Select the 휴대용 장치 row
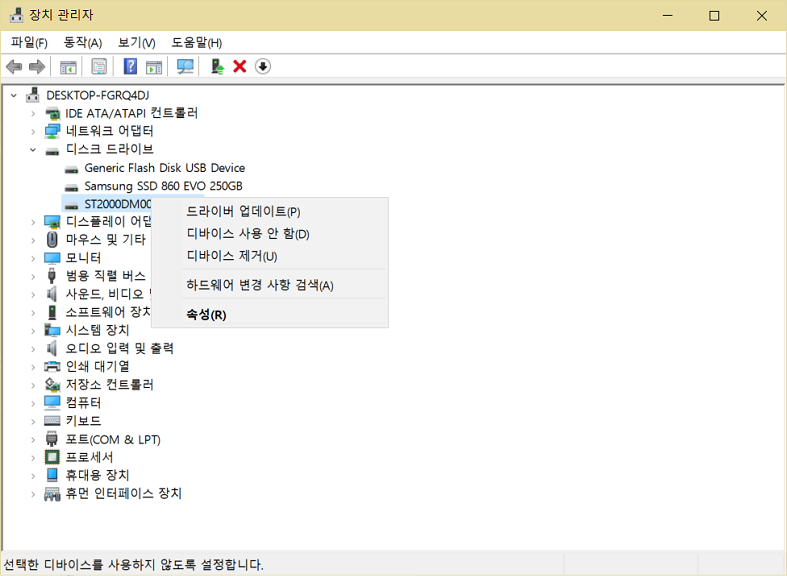The width and height of the screenshot is (787, 576). click(x=97, y=475)
